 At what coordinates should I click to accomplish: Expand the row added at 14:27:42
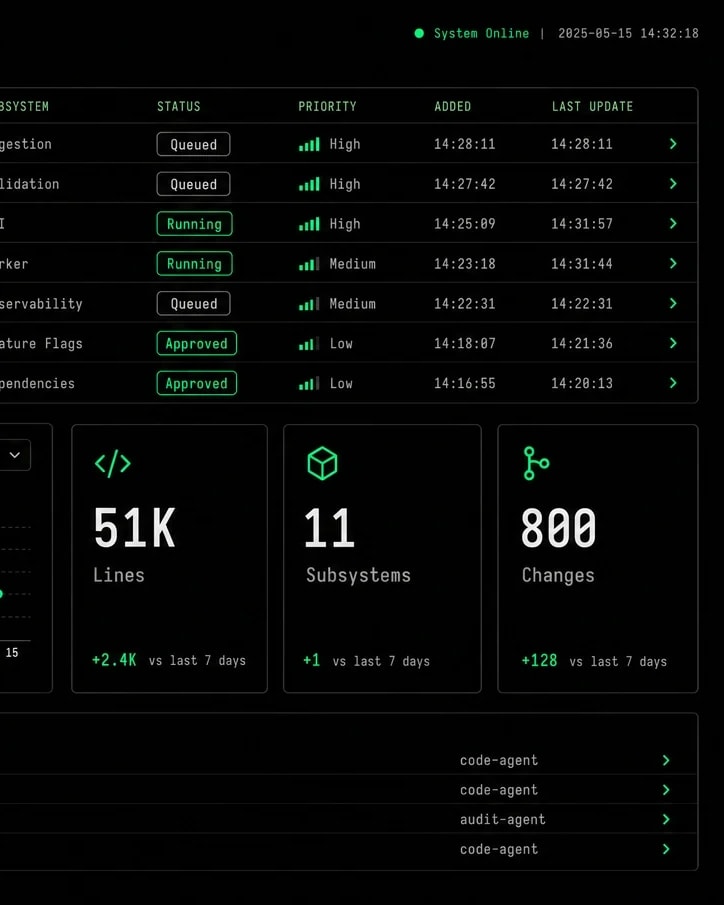coord(673,184)
